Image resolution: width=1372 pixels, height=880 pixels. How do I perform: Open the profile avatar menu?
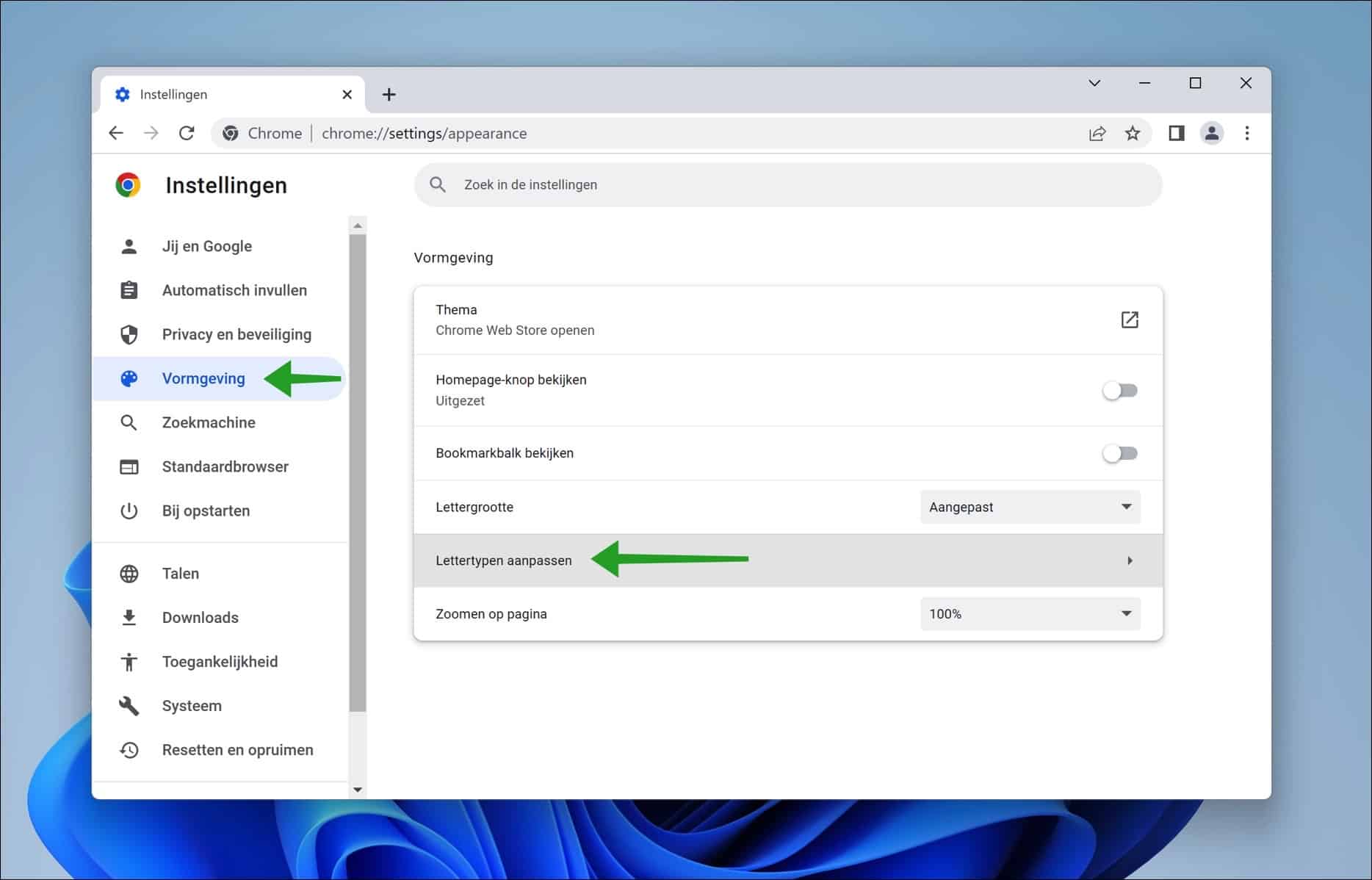tap(1212, 133)
